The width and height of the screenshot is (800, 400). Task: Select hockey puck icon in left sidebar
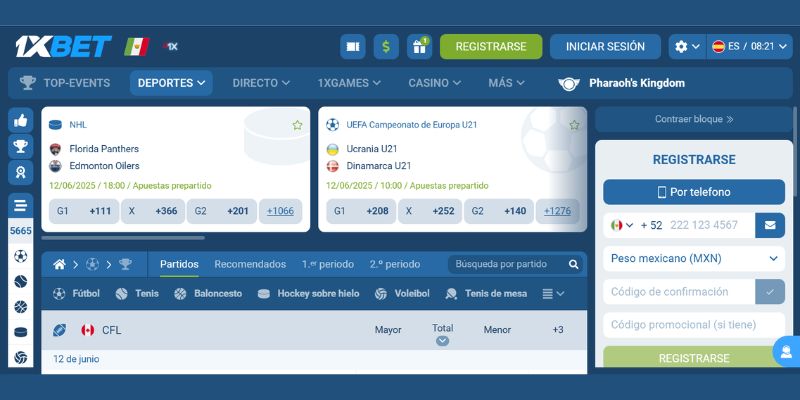[x=20, y=332]
